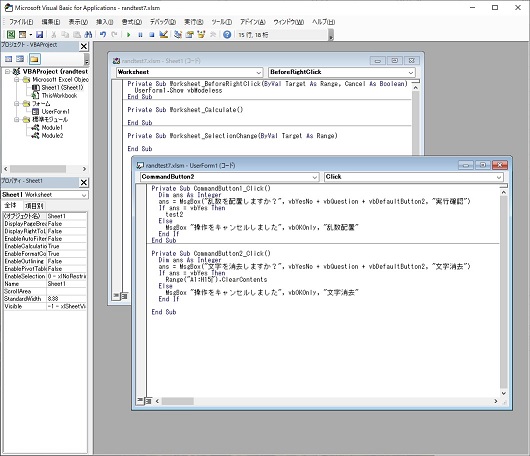Open Project Explorer toolbar icon

178,34
